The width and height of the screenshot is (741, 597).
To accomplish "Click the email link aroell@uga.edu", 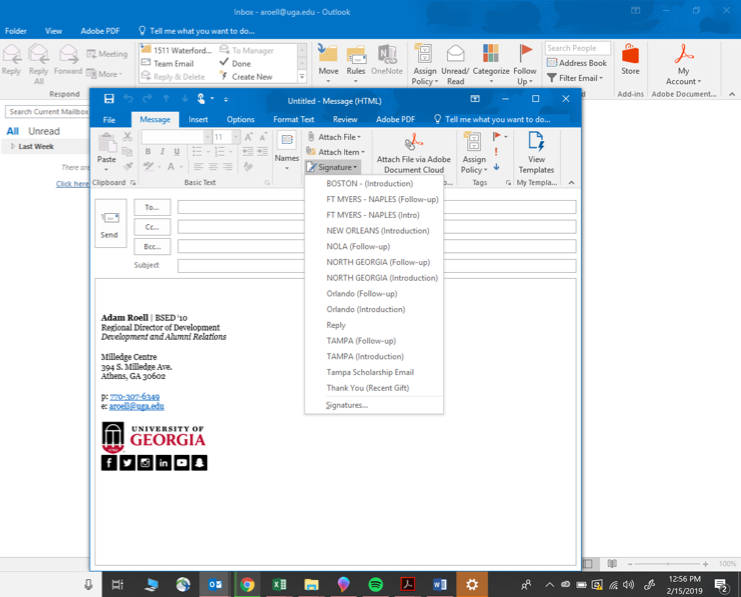I will coord(137,406).
